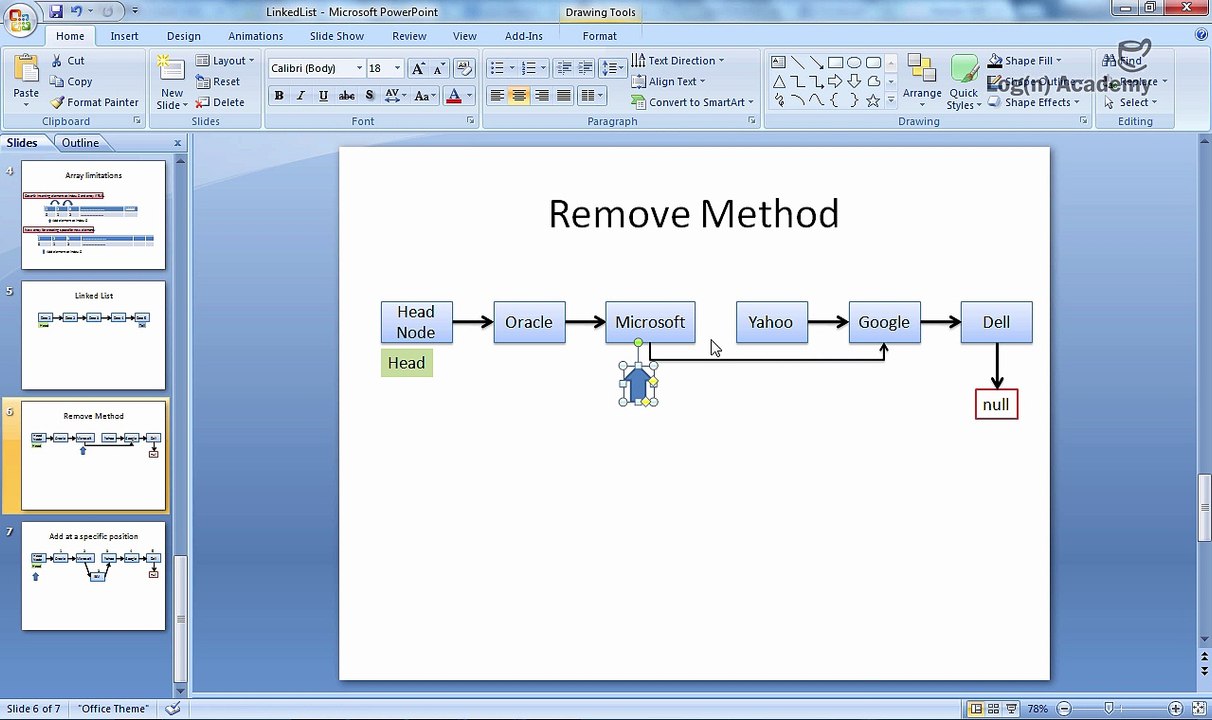Expand the shapes gallery More arrow
Viewport: 1212px width, 720px height.
pos(892,101)
